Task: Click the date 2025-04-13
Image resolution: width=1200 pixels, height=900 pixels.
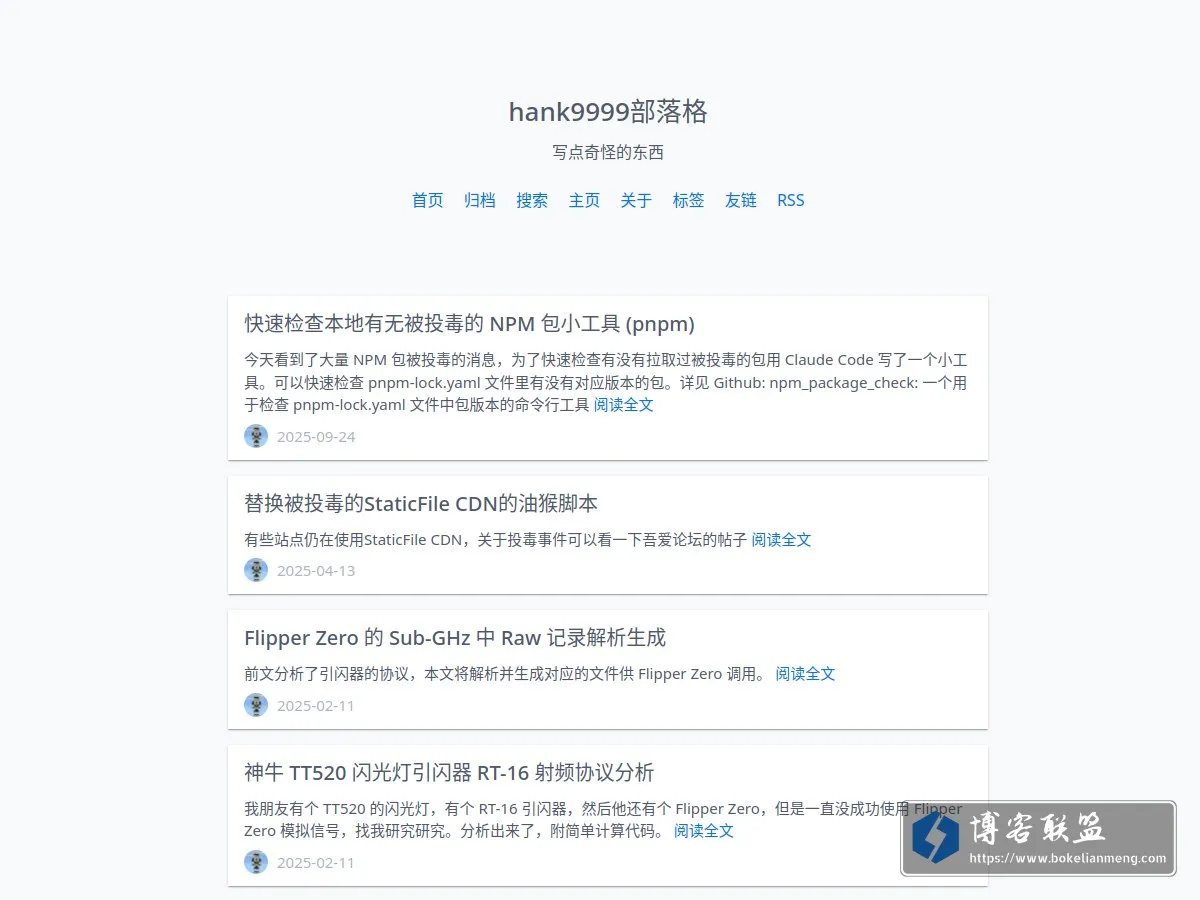Action: pos(316,571)
